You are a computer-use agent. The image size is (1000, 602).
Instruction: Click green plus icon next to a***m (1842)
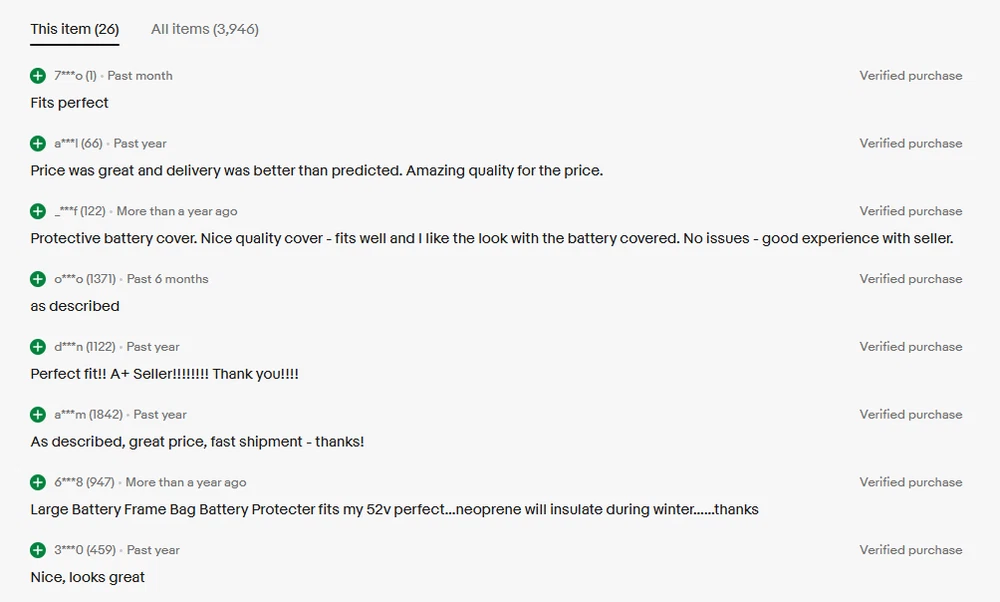(x=38, y=415)
